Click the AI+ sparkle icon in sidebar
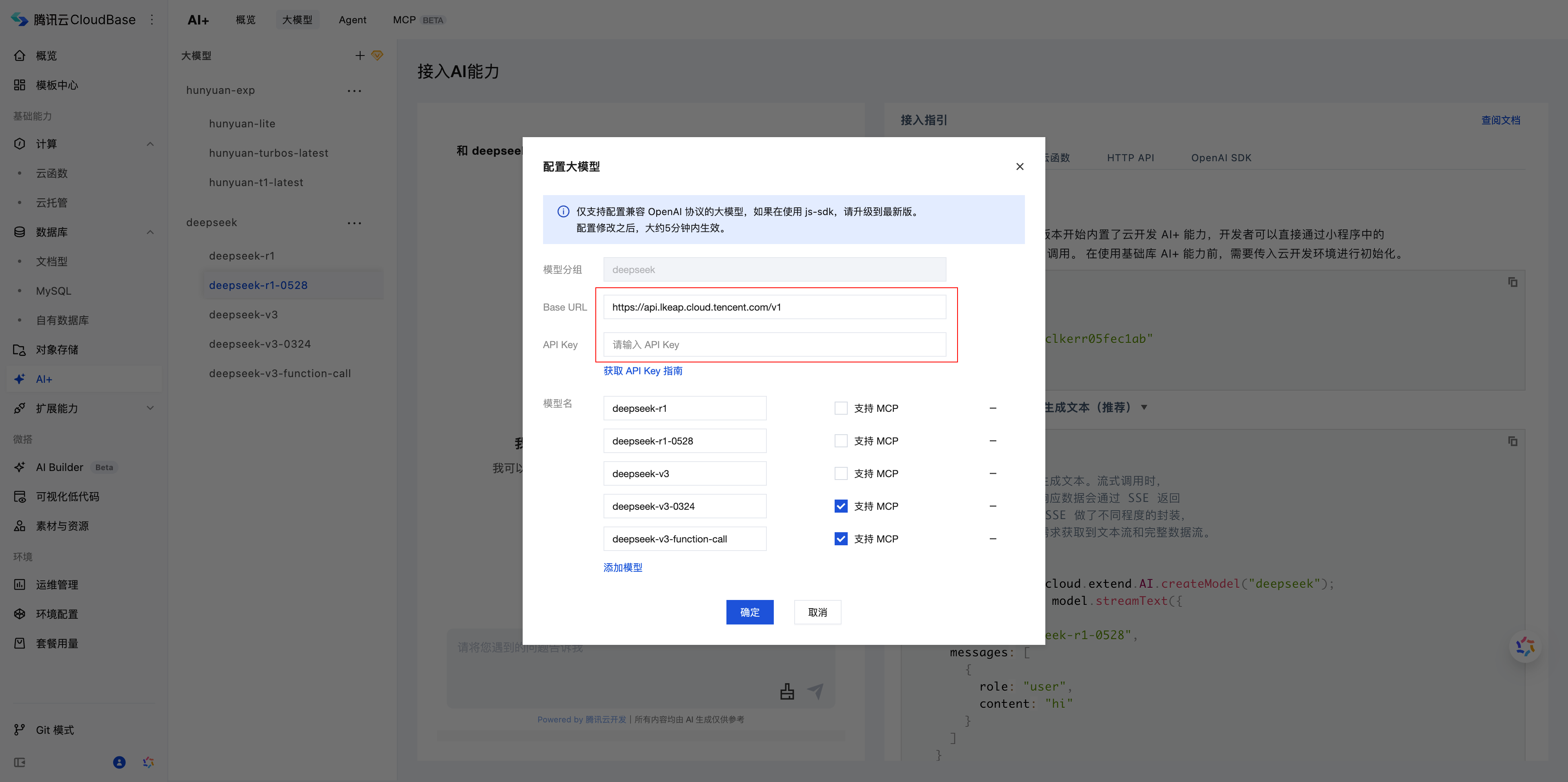Image resolution: width=1568 pixels, height=782 pixels. (x=20, y=378)
